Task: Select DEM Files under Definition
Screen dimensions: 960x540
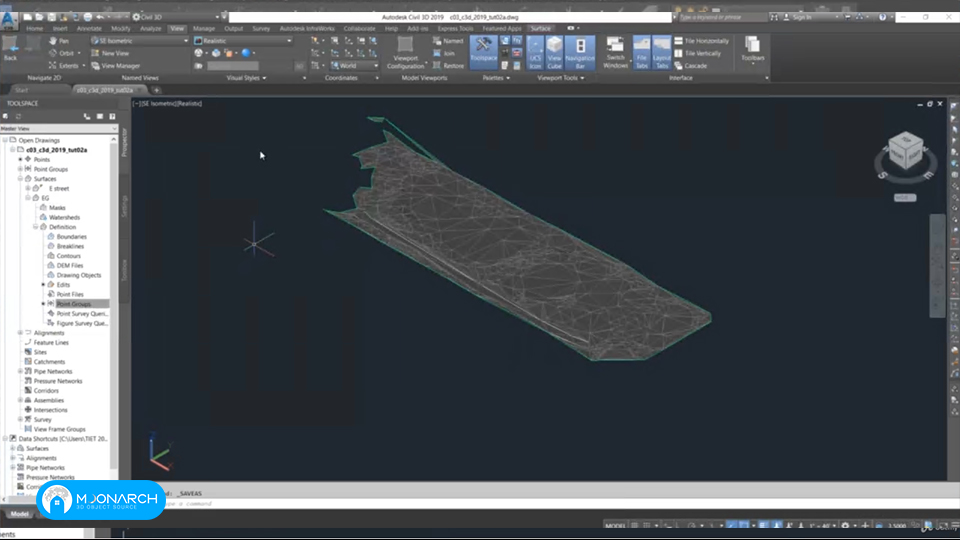Action: point(70,266)
